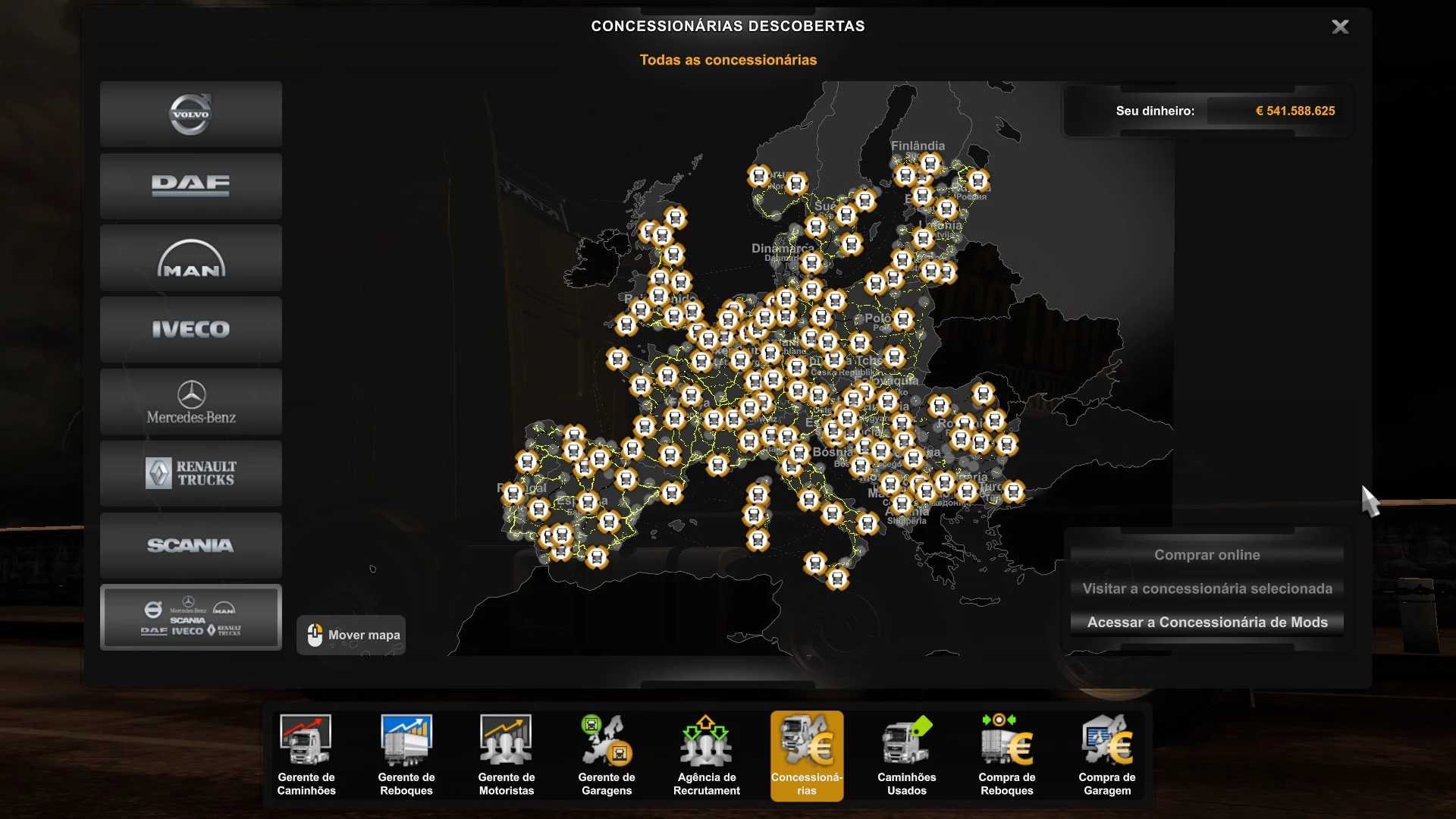Viewport: 1456px width, 819px height.
Task: Select the DAF brand filter
Action: click(190, 186)
